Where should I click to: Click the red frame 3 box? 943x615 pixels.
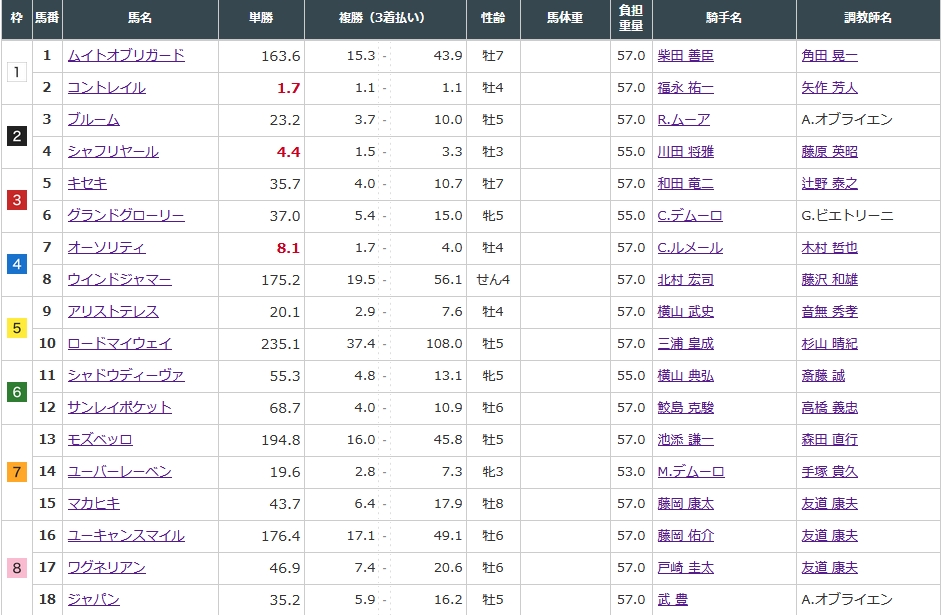pos(16,200)
